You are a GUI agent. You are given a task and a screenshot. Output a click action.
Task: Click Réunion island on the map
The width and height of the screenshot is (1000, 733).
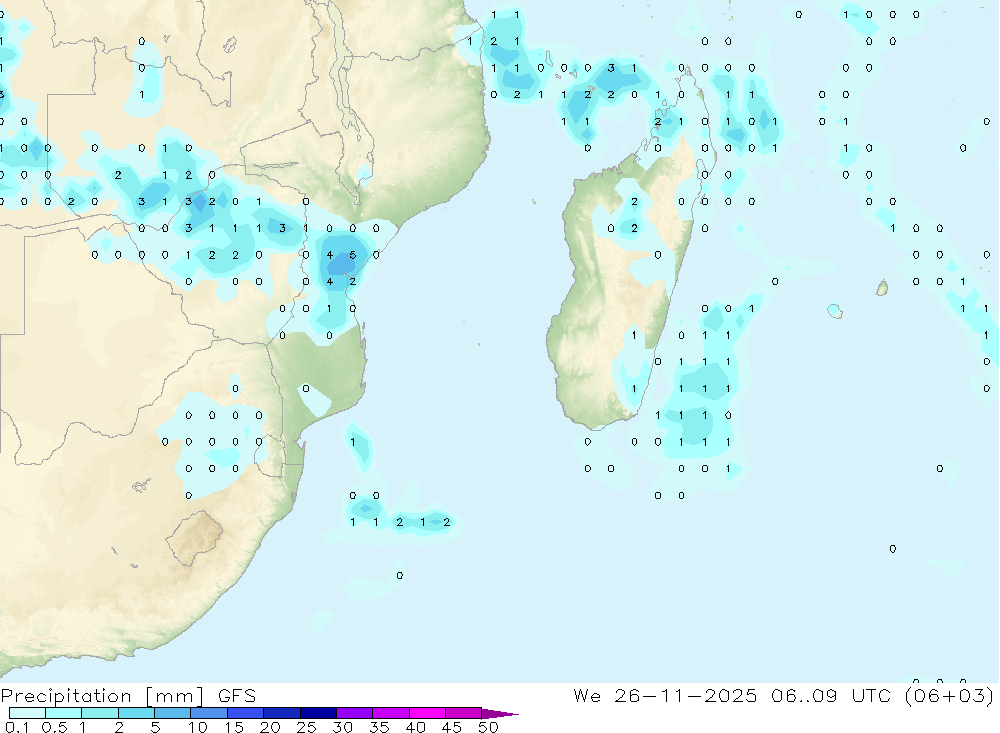pos(835,311)
